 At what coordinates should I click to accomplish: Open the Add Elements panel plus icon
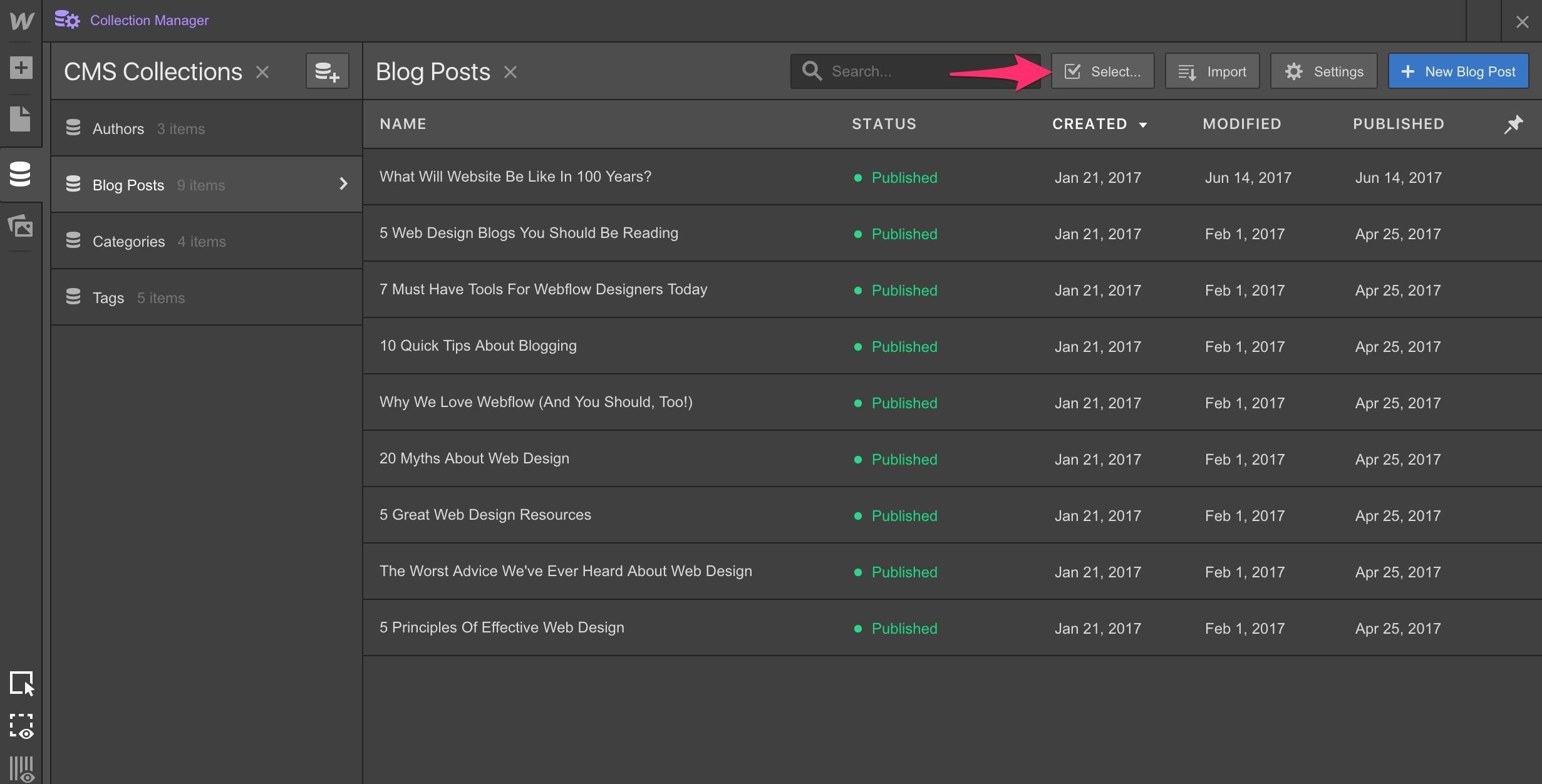21,68
